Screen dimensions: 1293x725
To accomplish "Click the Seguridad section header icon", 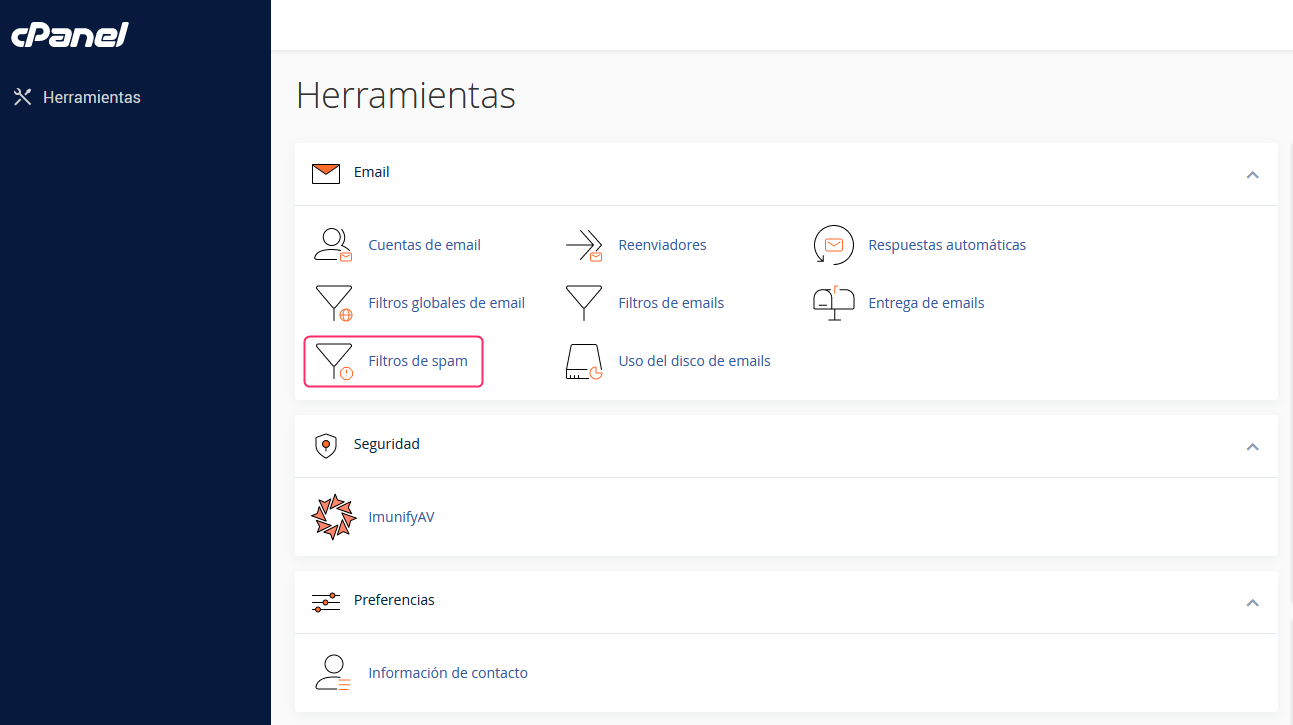I will [326, 445].
